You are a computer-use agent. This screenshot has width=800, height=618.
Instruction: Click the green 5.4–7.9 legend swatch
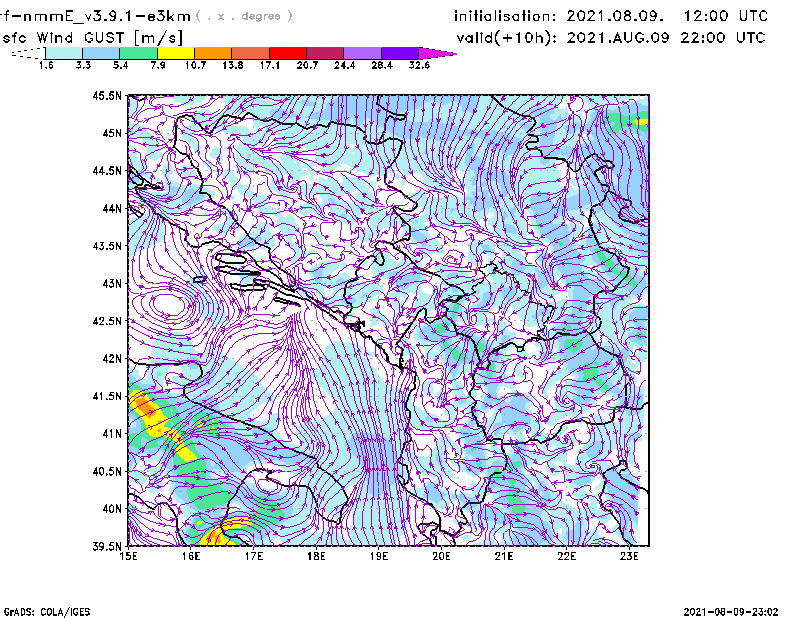click(x=138, y=53)
